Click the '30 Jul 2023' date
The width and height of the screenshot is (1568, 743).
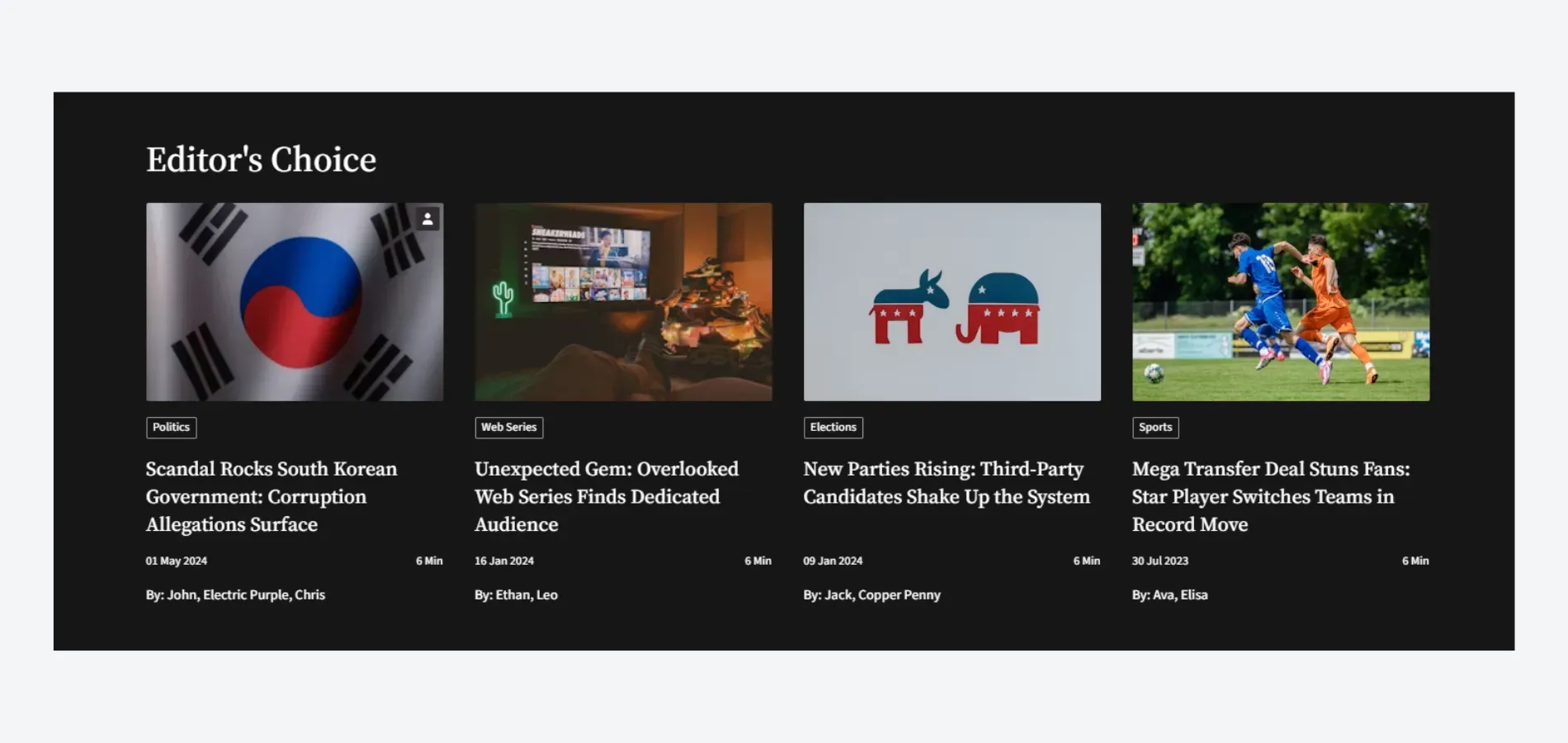click(x=1160, y=561)
